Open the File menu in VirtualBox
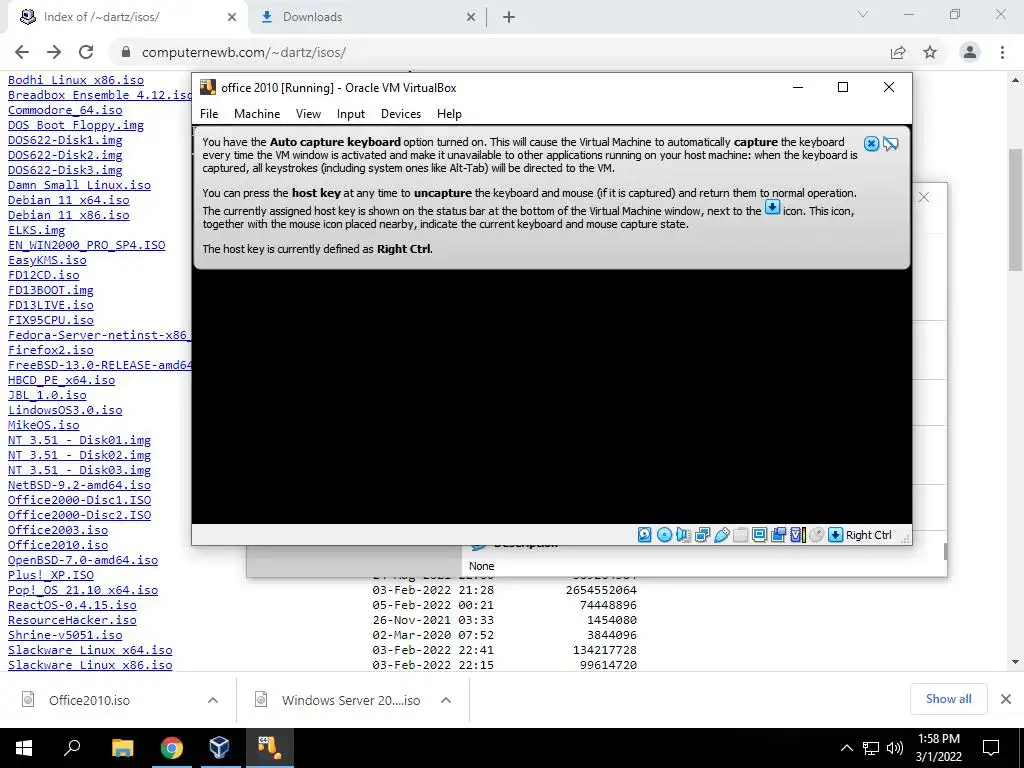This screenshot has height=768, width=1024. [x=209, y=114]
